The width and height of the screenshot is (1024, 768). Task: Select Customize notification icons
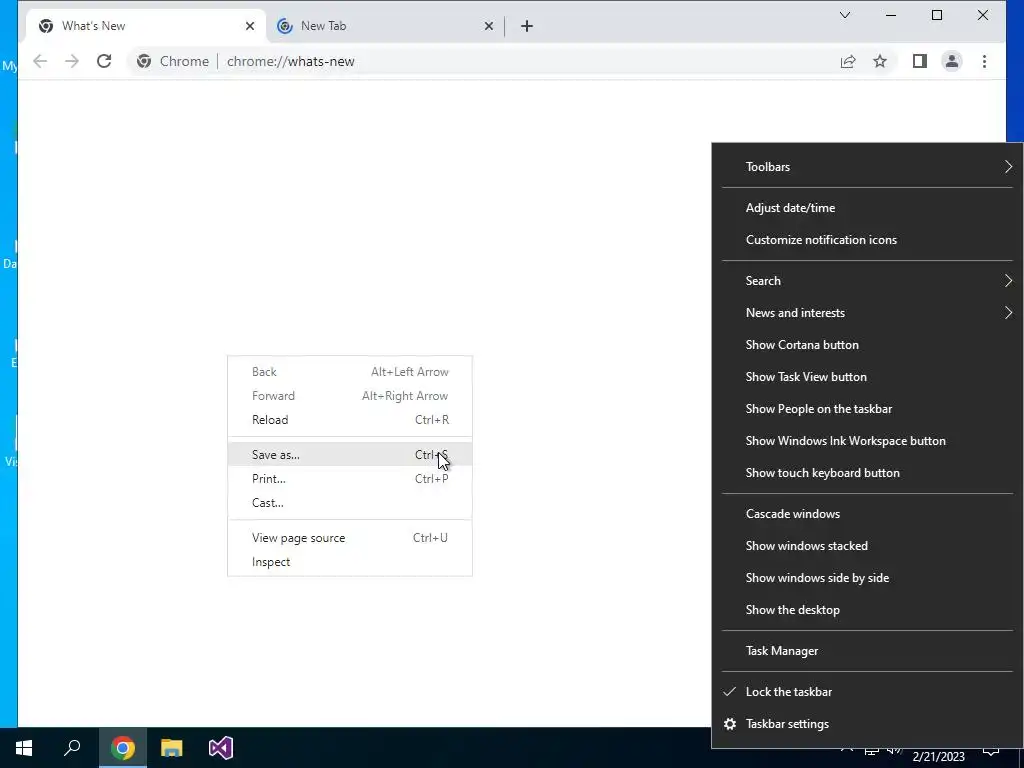tap(867, 240)
